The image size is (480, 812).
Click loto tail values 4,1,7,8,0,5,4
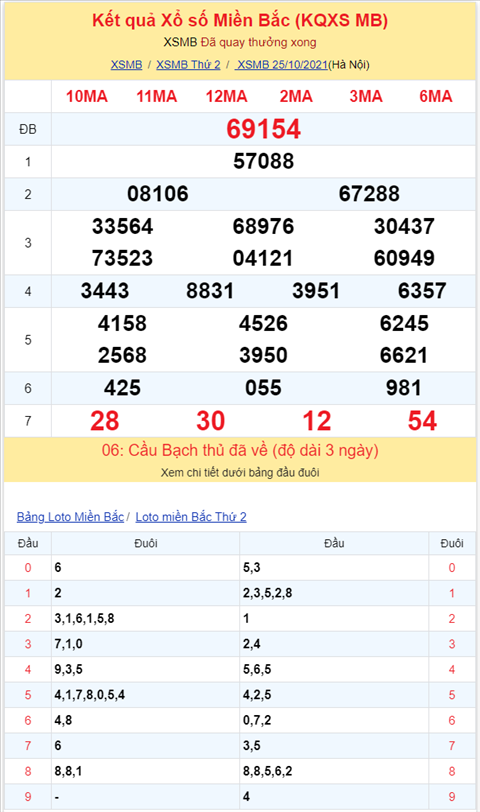click(90, 695)
